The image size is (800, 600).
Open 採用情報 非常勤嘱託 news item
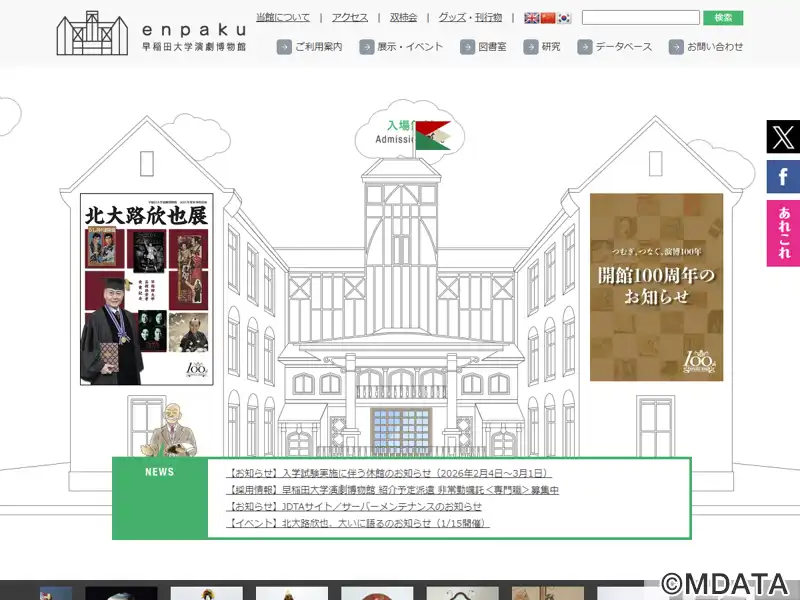pos(392,490)
